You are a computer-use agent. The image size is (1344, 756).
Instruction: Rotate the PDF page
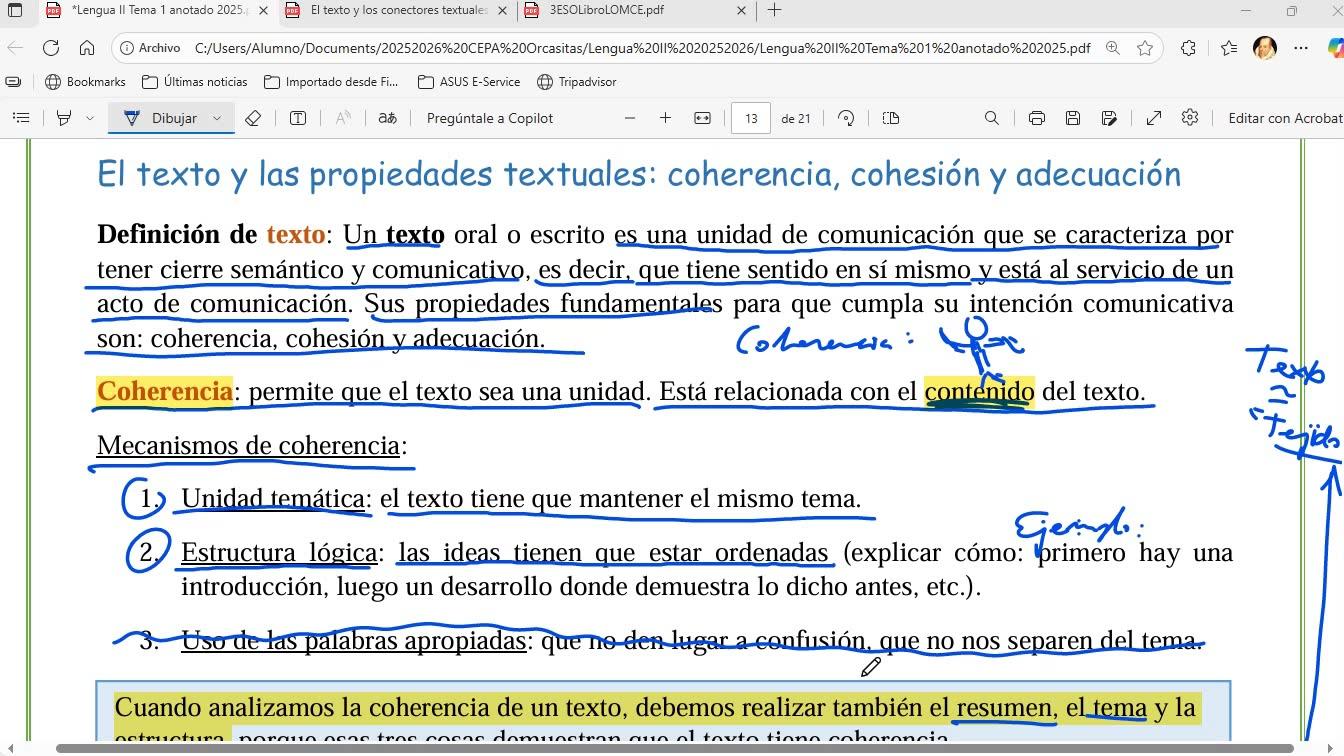pos(846,118)
